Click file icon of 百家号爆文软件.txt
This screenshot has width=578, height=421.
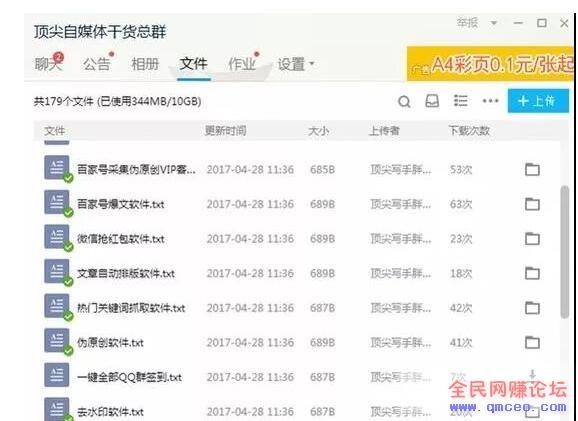[57, 202]
